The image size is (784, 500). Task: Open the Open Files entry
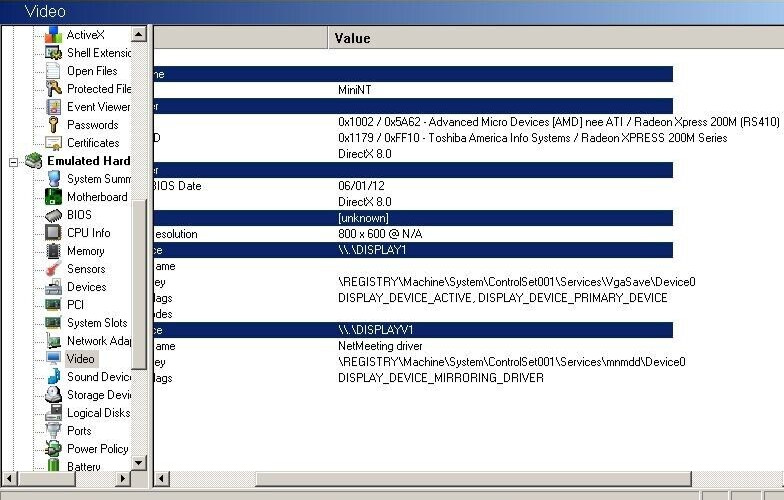(92, 70)
